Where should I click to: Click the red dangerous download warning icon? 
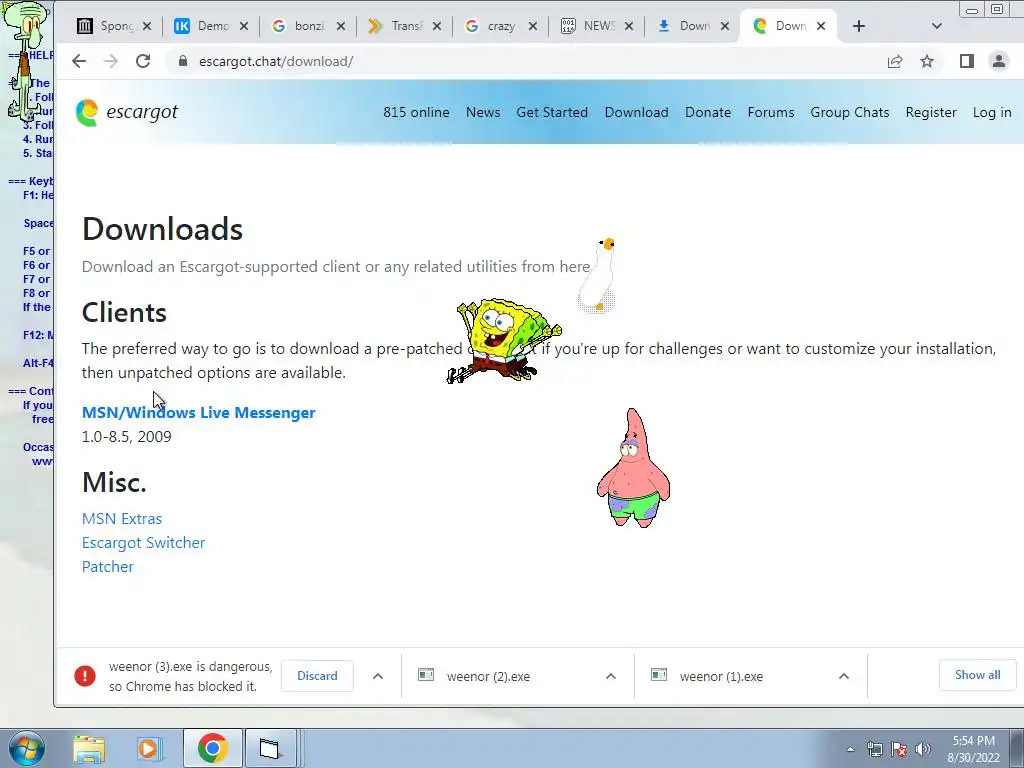click(x=85, y=676)
